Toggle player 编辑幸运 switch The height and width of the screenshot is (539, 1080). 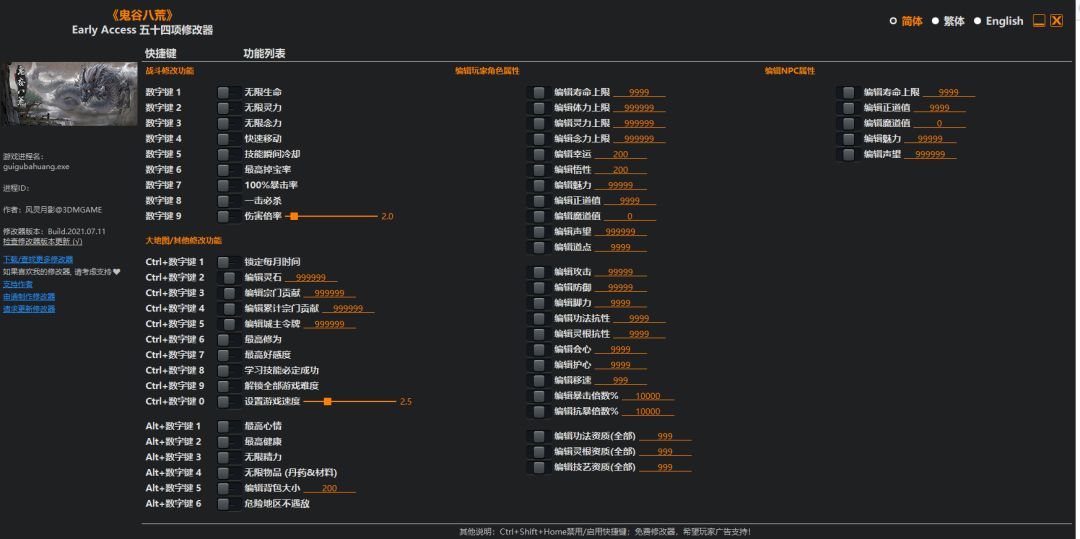point(539,154)
